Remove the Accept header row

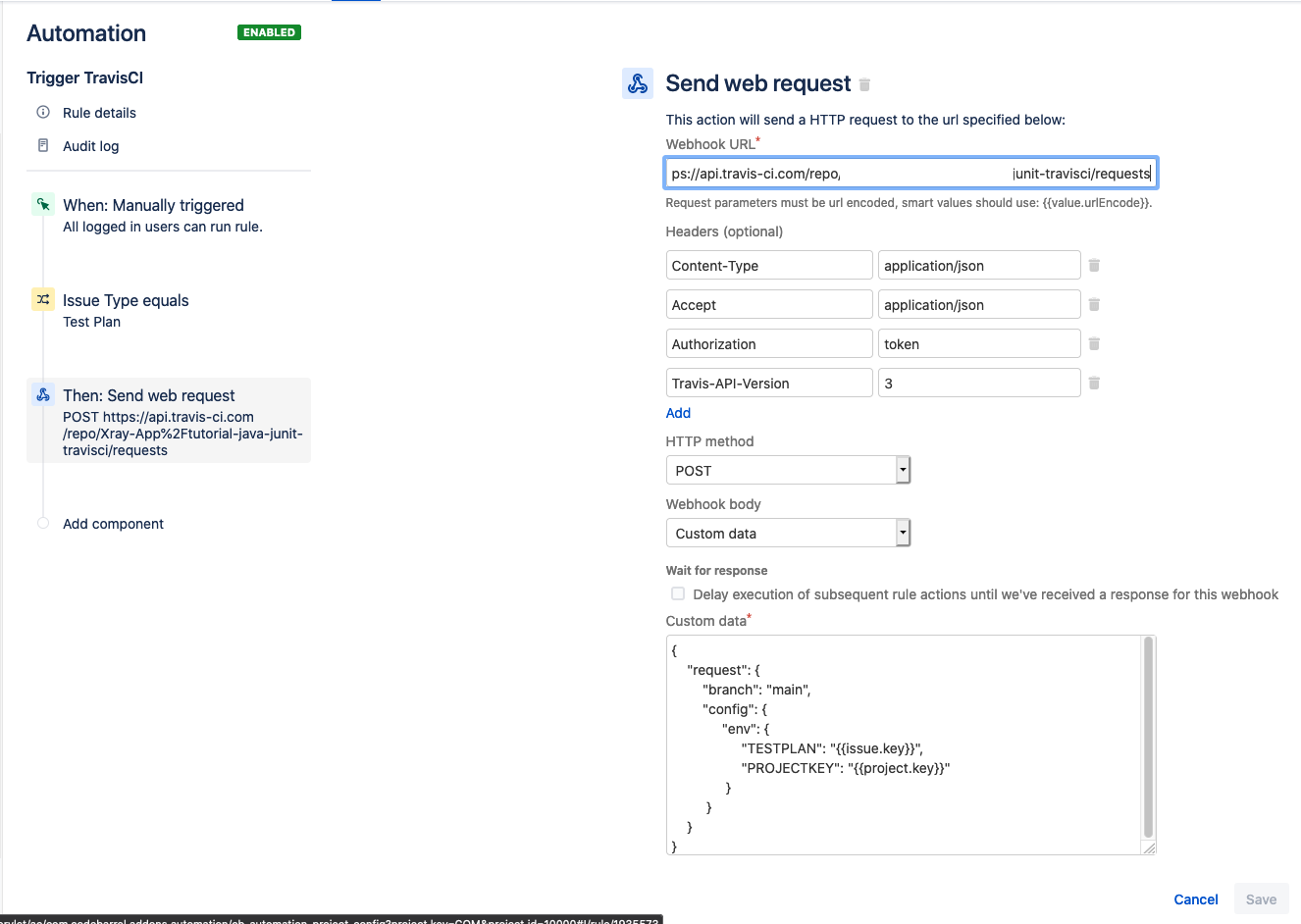pyautogui.click(x=1094, y=304)
